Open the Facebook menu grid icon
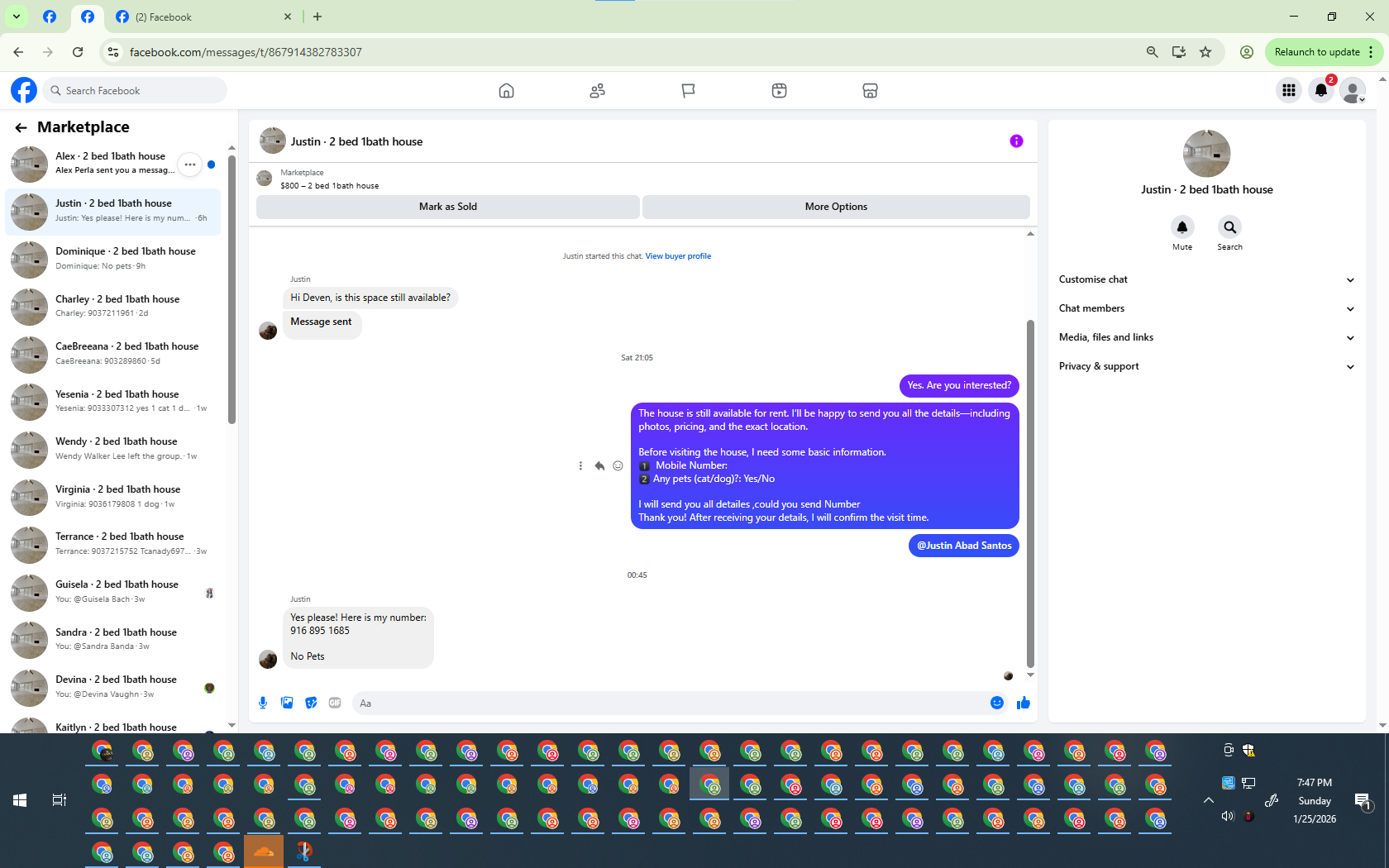 (x=1288, y=90)
